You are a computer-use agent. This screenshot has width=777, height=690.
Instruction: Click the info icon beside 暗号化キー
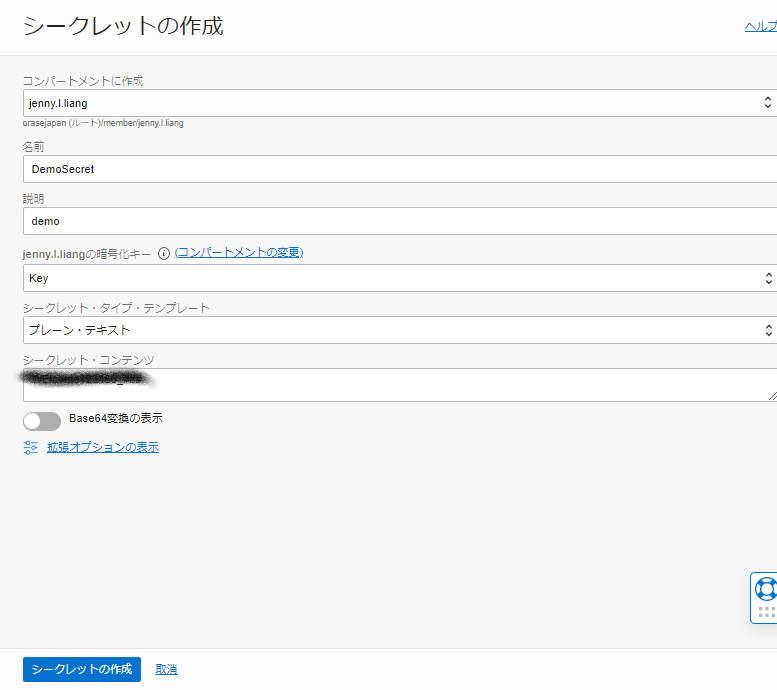click(x=164, y=253)
